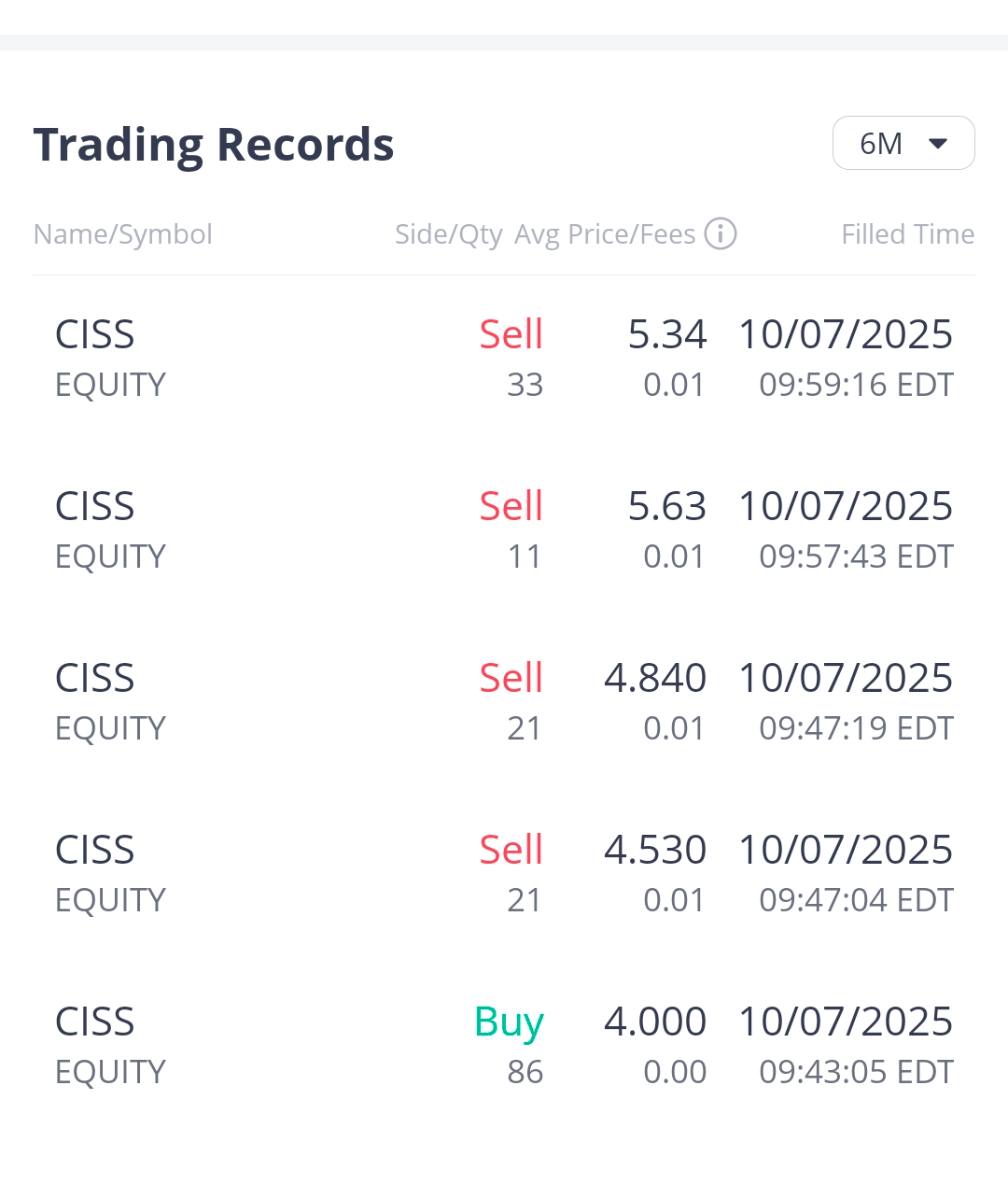Click the quantity 11 under Sell
The width and height of the screenshot is (1008, 1198).
pyautogui.click(x=525, y=557)
